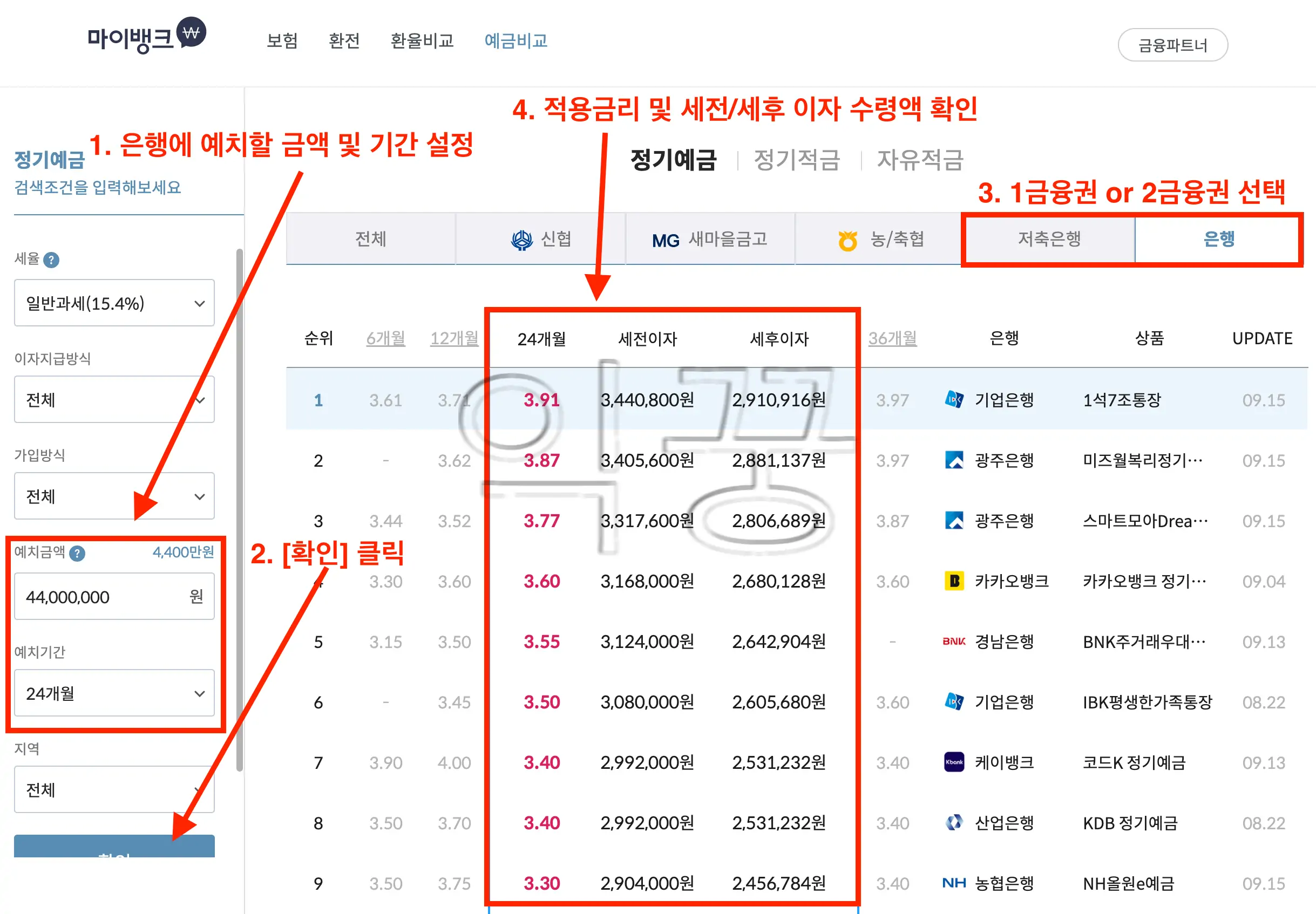Viewport: 1316px width, 914px height.
Task: Open the 세율 tax rate dropdown
Action: click(114, 303)
